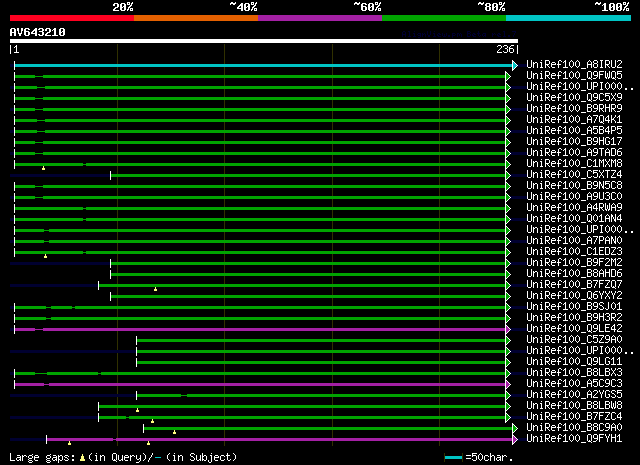Click the yellow gap marker under C1MXM8 row
Image resolution: width=640 pixels, height=465 pixels.
(43, 168)
